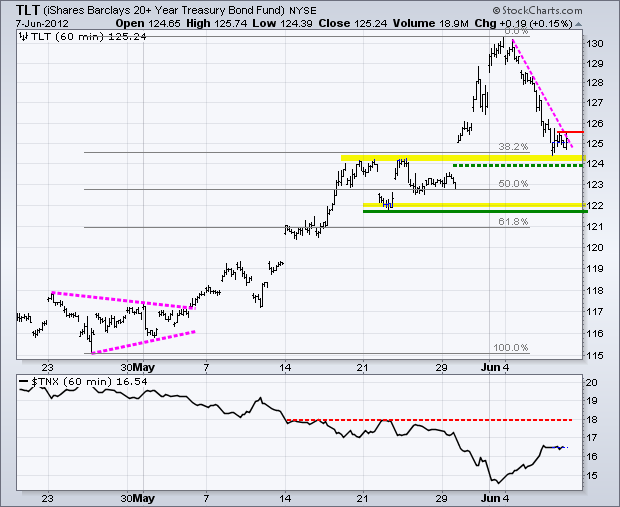Click the 115 price axis label
Screen dimensions: 620x507
(x=595, y=356)
